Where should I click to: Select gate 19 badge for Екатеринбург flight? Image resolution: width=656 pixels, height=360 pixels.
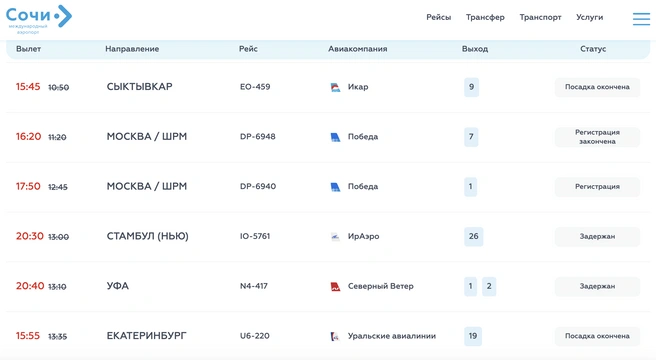[473, 336]
